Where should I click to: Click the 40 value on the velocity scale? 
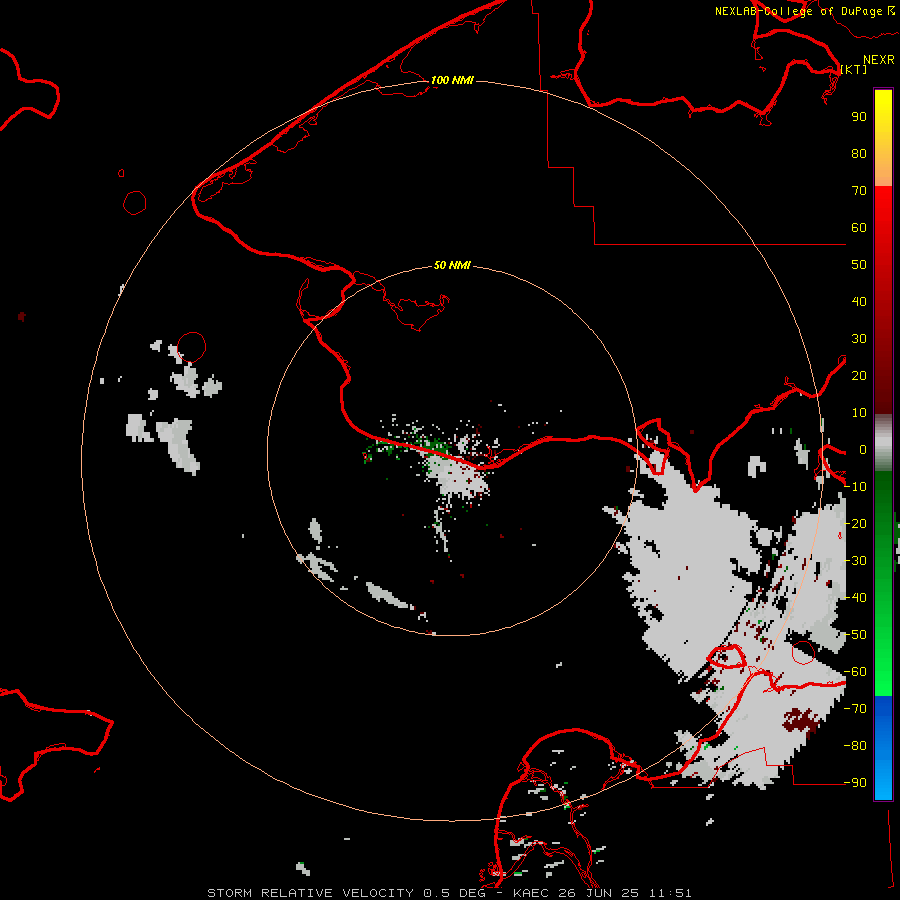point(859,301)
